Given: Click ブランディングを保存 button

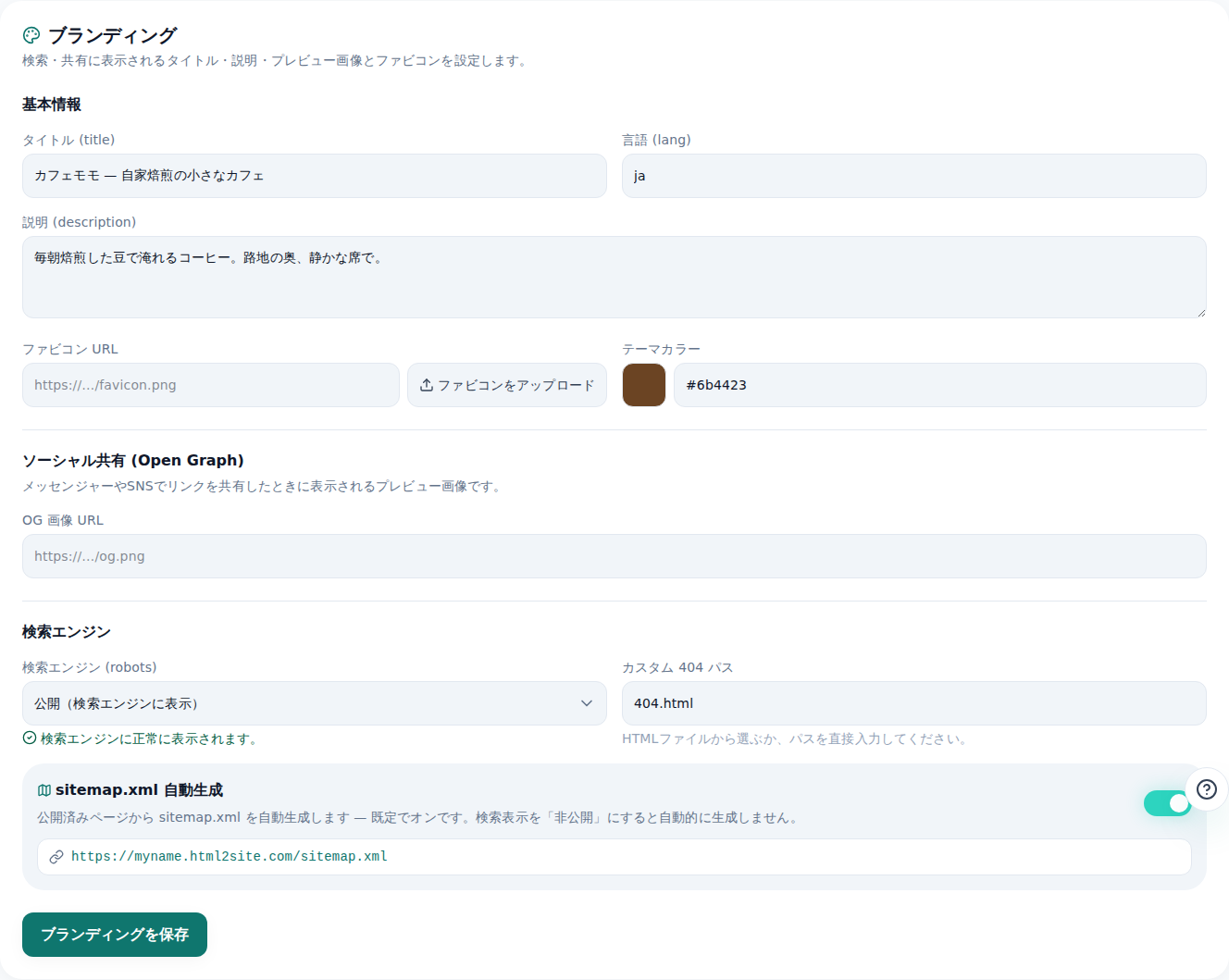Looking at the screenshot, I should click(115, 935).
